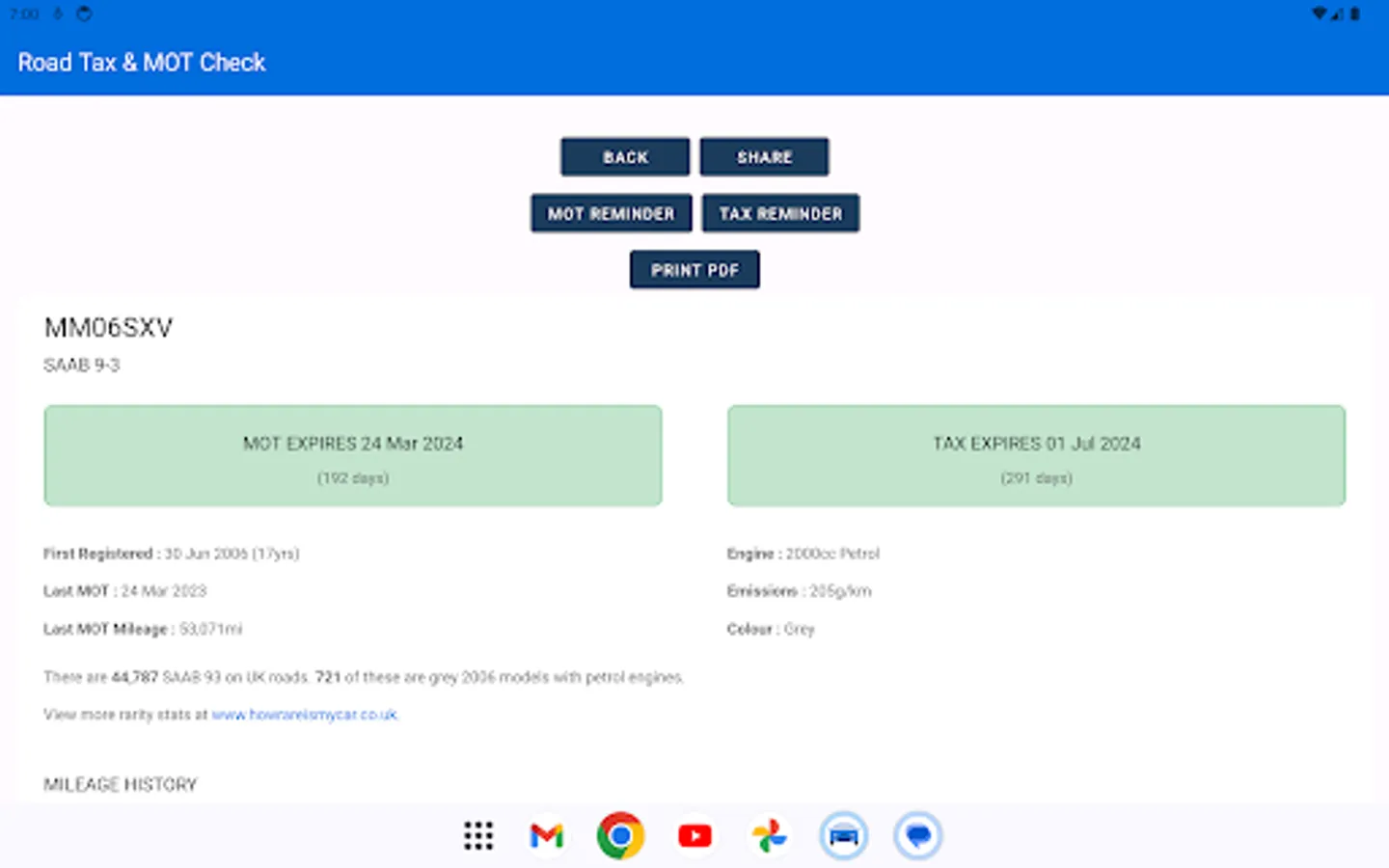Tap the MILEAGE HISTORY heading
Screen dimensions: 1389x868
[x=121, y=784]
